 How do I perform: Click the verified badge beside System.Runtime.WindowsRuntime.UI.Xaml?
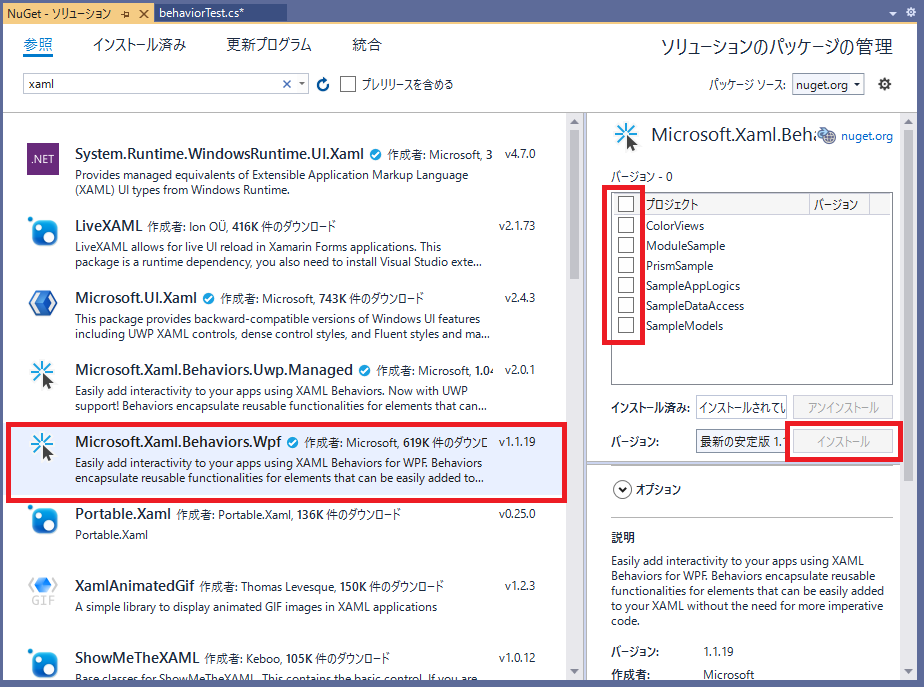point(375,154)
